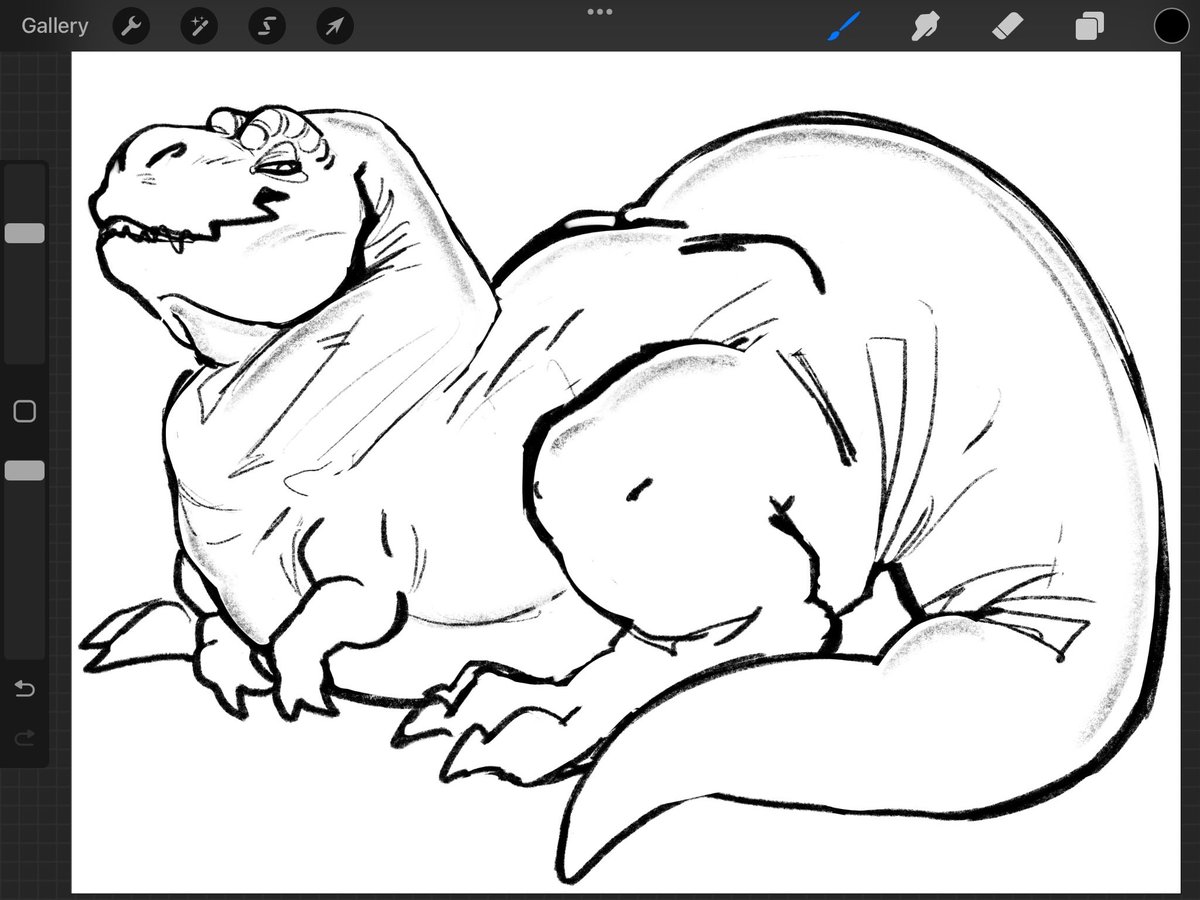Tap the ellipsis at the top center
Viewport: 1200px width, 900px height.
click(x=599, y=12)
